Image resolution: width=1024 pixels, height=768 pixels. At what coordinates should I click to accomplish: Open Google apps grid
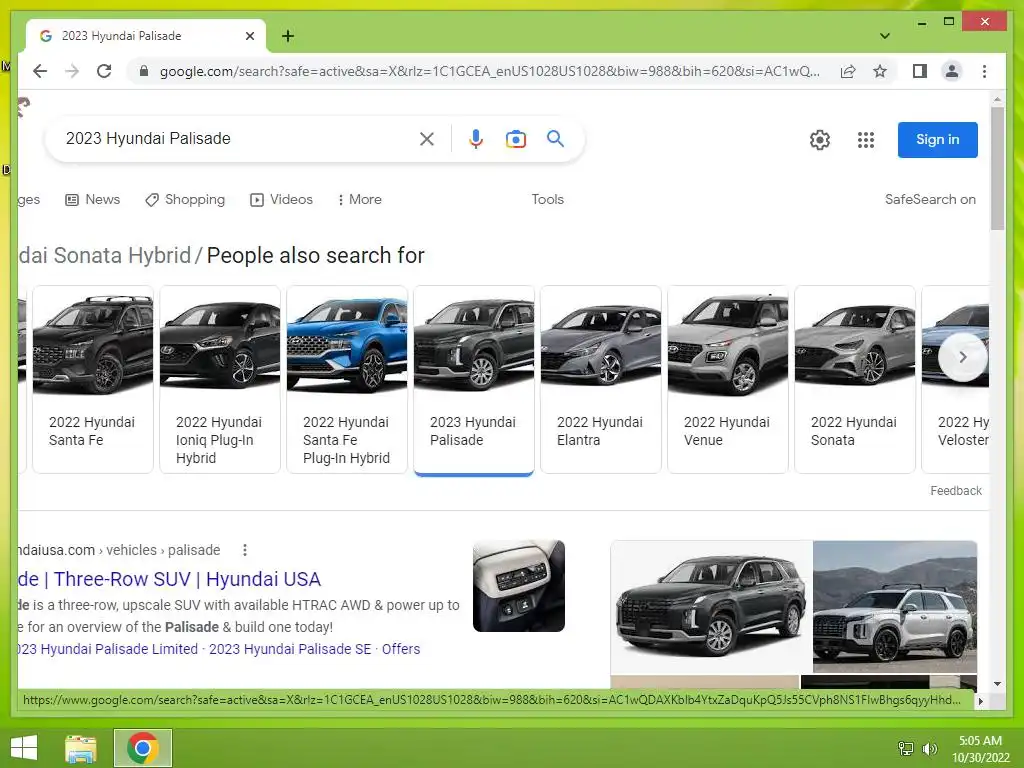866,140
